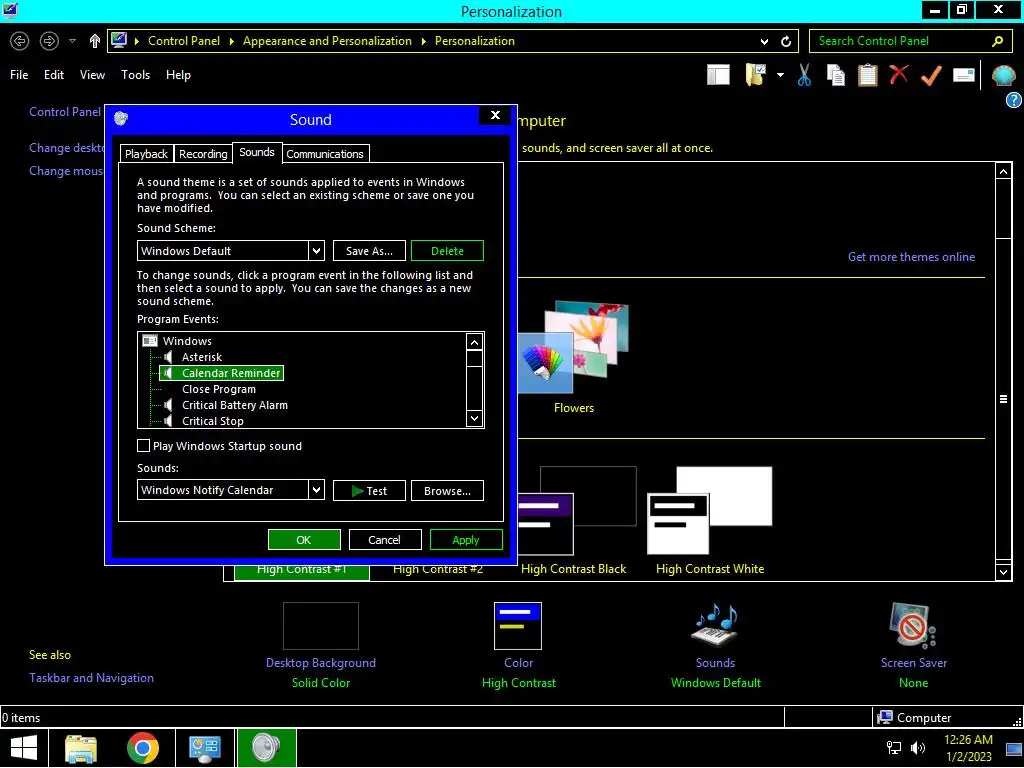Open Classic Shell settings shell icon
The height and width of the screenshot is (768, 1024).
coord(1003,76)
